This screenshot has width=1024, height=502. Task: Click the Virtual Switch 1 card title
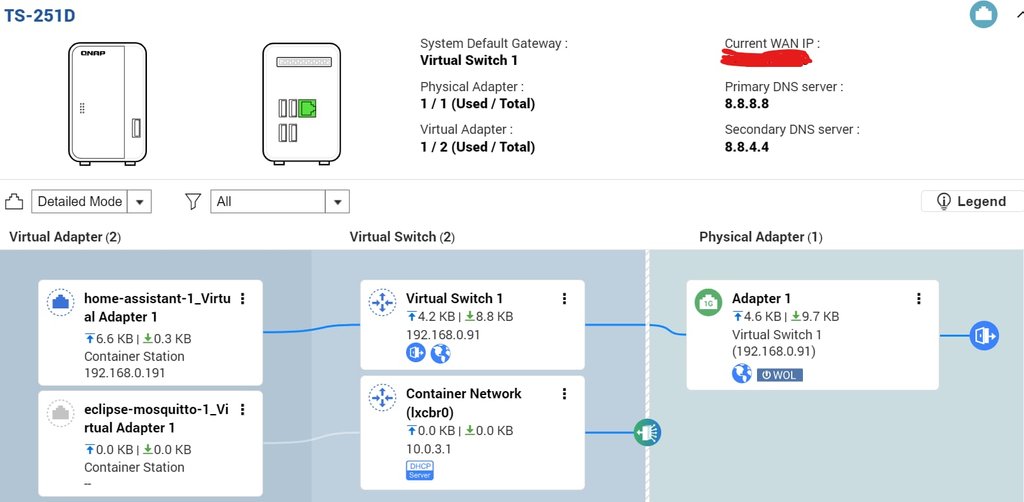[455, 298]
